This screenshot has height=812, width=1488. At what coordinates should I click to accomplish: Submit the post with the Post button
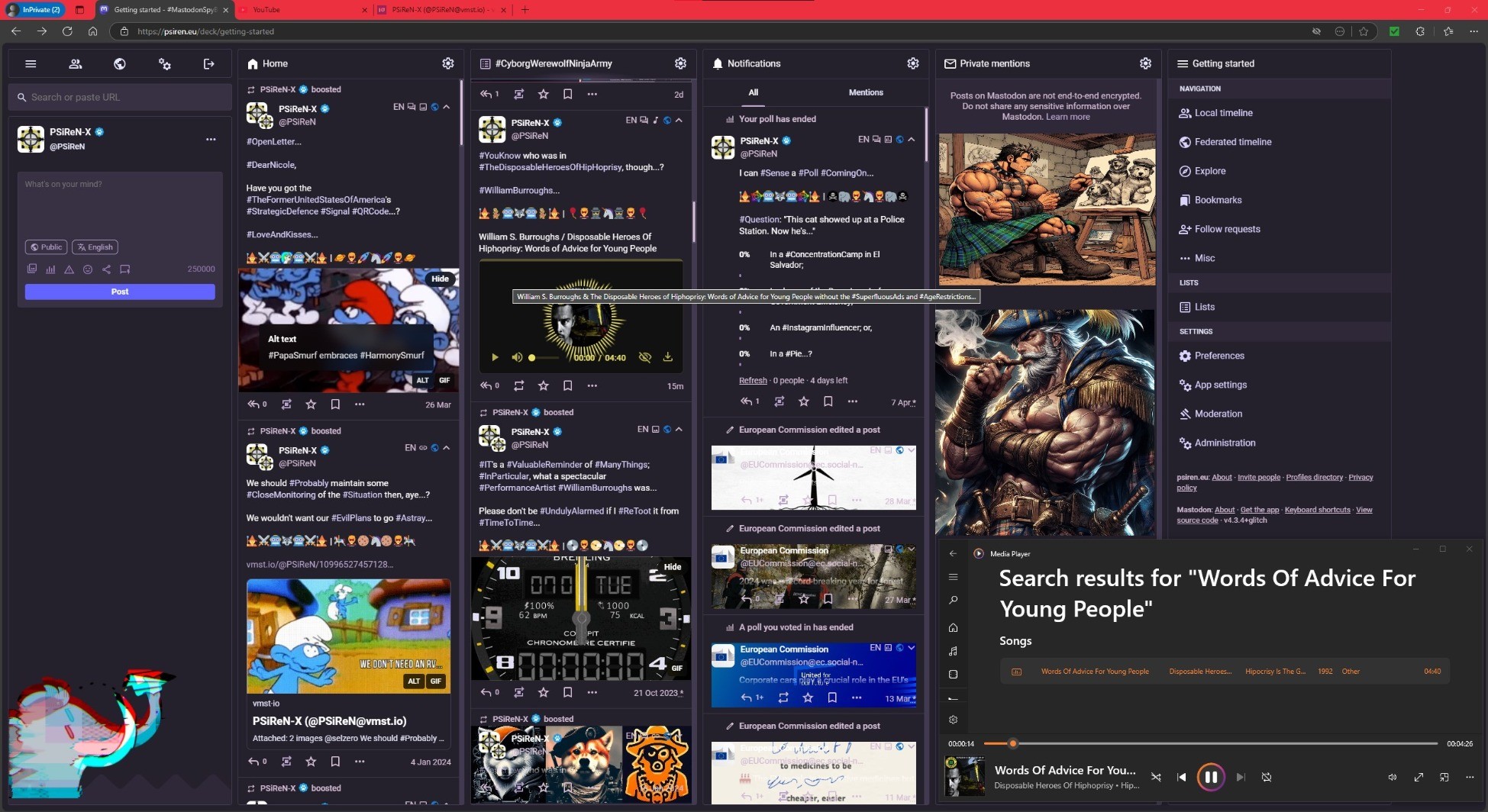pyautogui.click(x=120, y=292)
